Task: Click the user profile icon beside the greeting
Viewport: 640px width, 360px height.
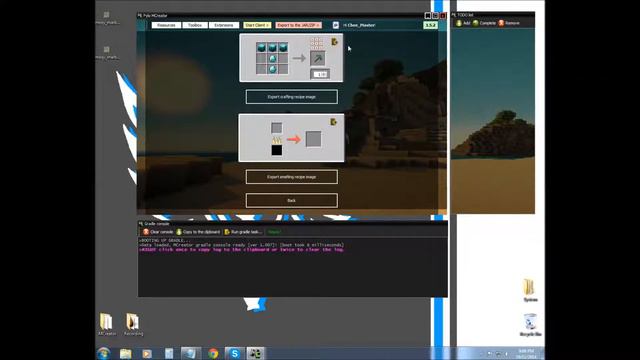Action: (x=336, y=25)
